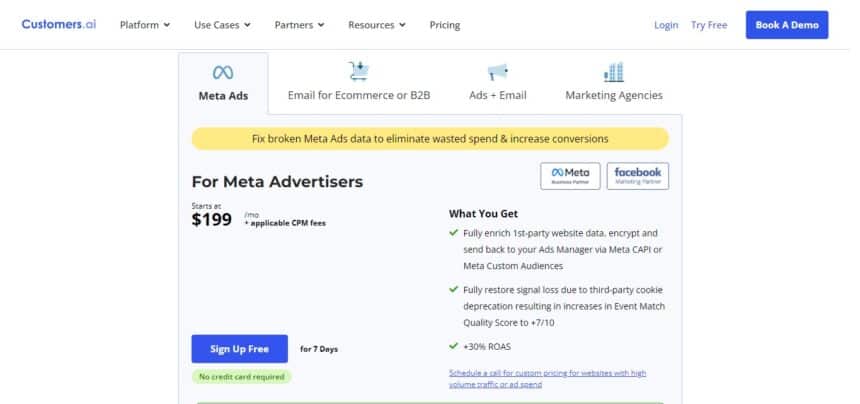Click checkmark beside '+30% ROAS'
Image resolution: width=860 pixels, height=404 pixels.
click(x=454, y=346)
